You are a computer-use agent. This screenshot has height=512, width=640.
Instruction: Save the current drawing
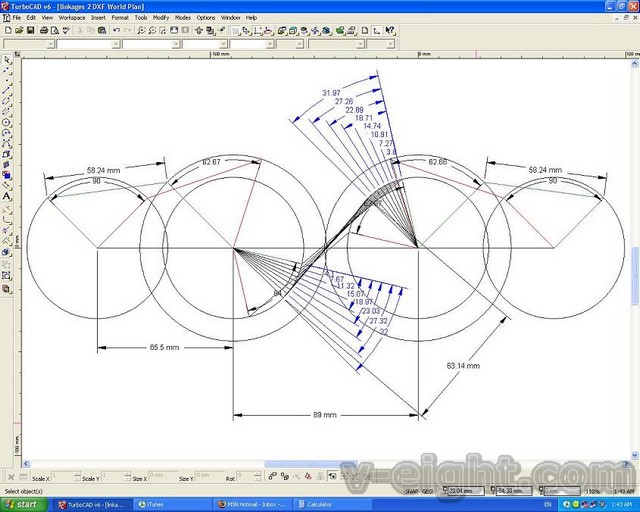(x=30, y=30)
